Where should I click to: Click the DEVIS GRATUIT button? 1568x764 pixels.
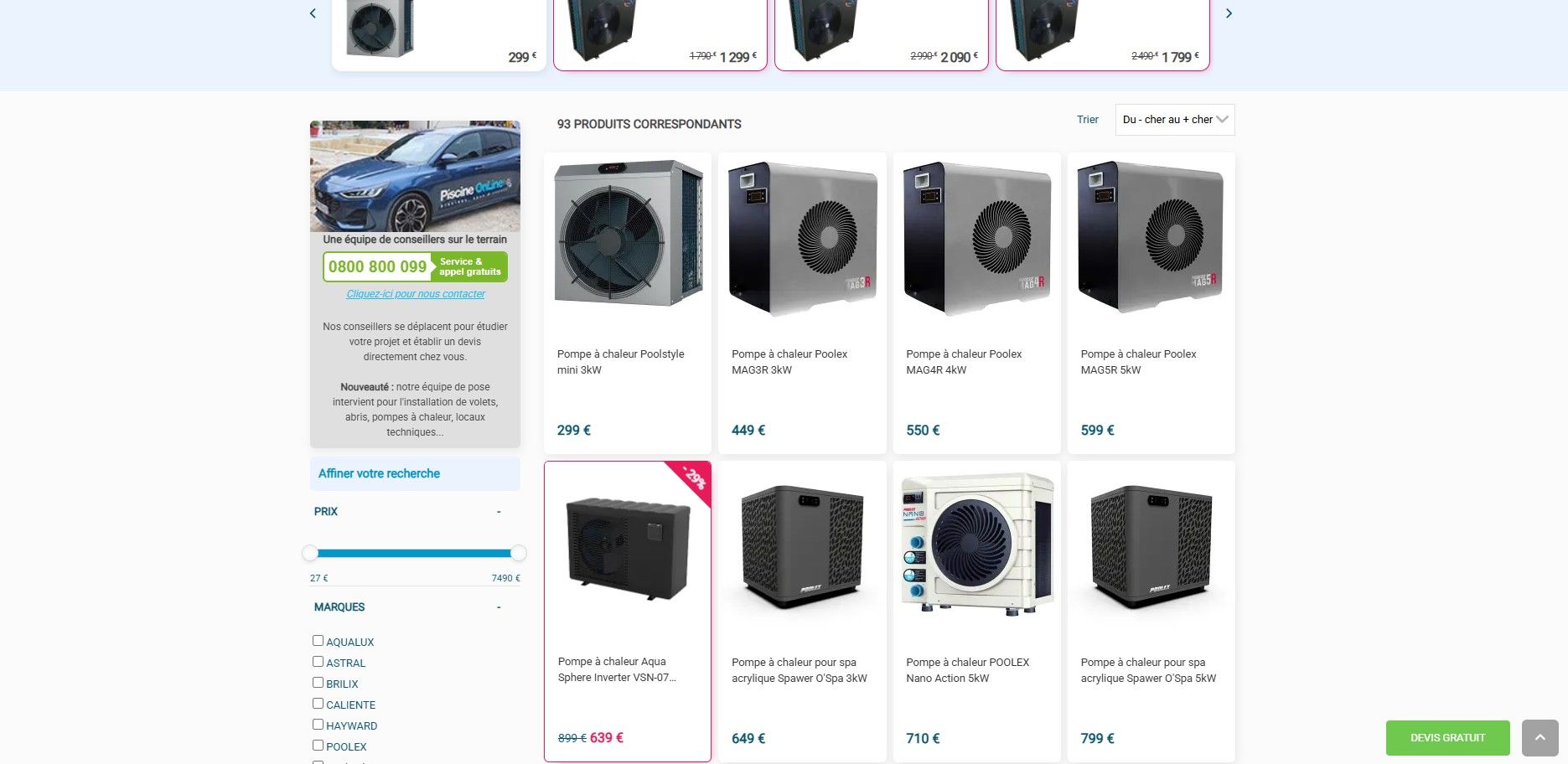point(1447,738)
